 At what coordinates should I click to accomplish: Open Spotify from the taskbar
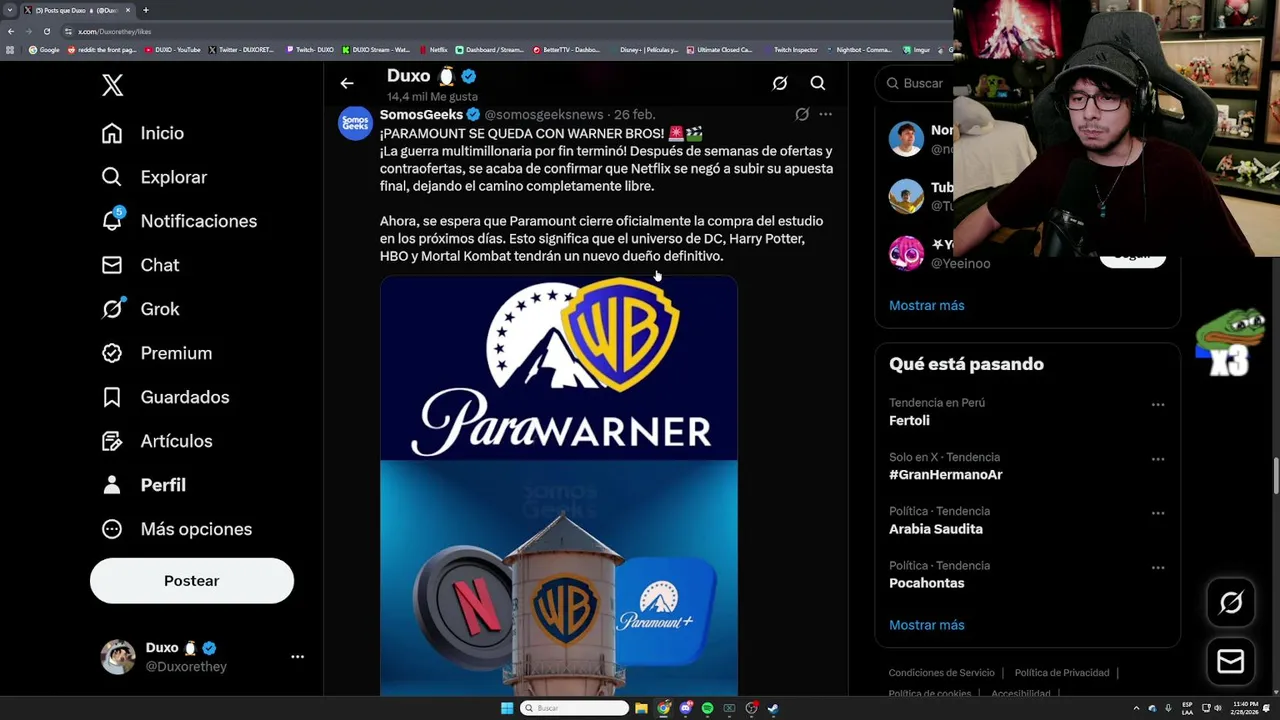click(x=707, y=708)
